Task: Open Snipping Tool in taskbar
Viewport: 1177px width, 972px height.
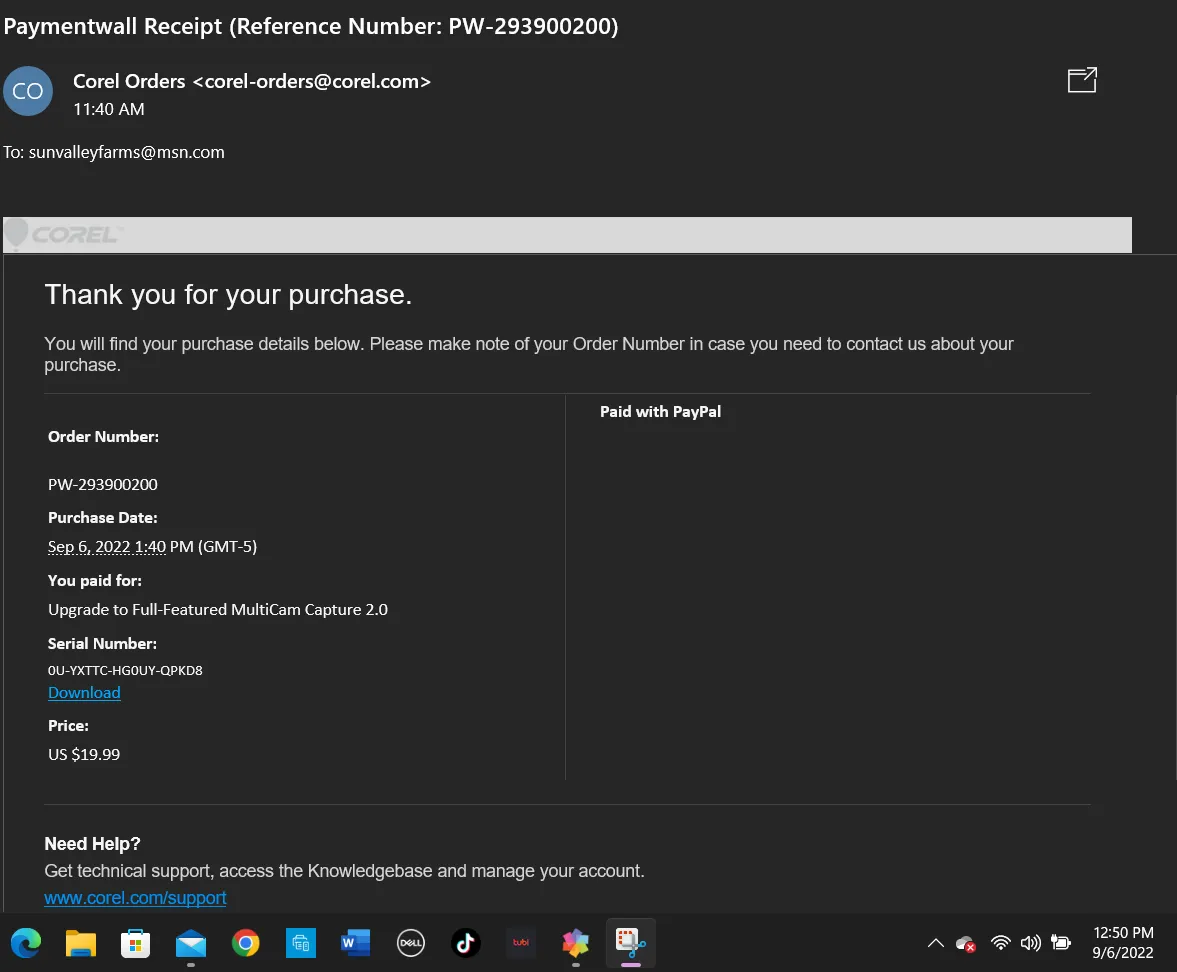Action: coord(631,943)
